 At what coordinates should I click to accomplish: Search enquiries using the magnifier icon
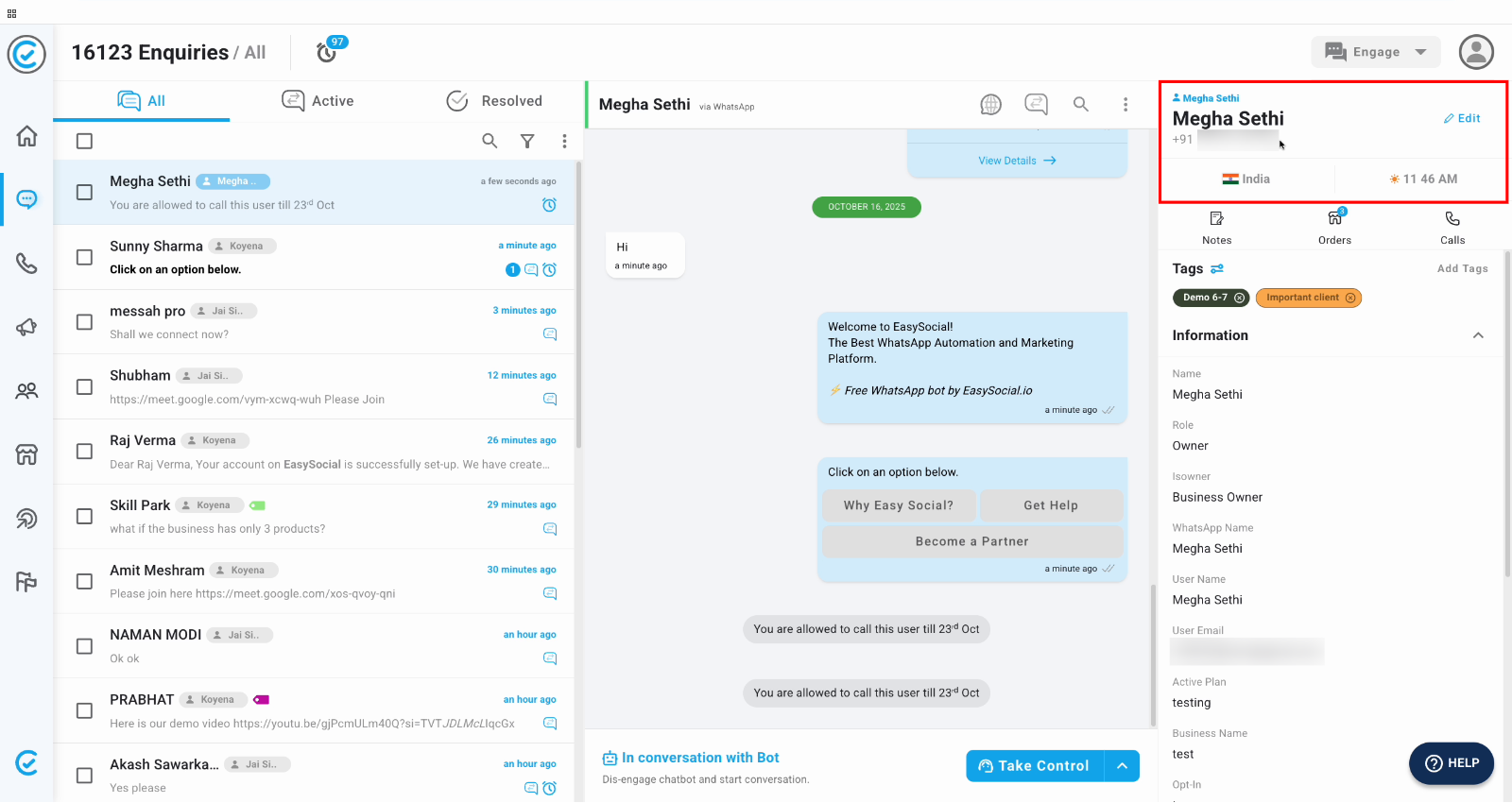pos(490,141)
